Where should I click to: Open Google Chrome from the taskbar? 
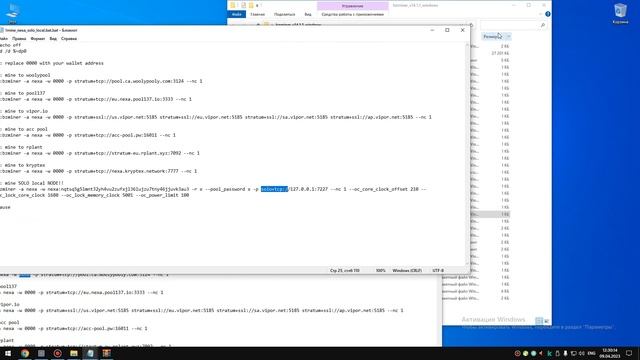[25, 353]
